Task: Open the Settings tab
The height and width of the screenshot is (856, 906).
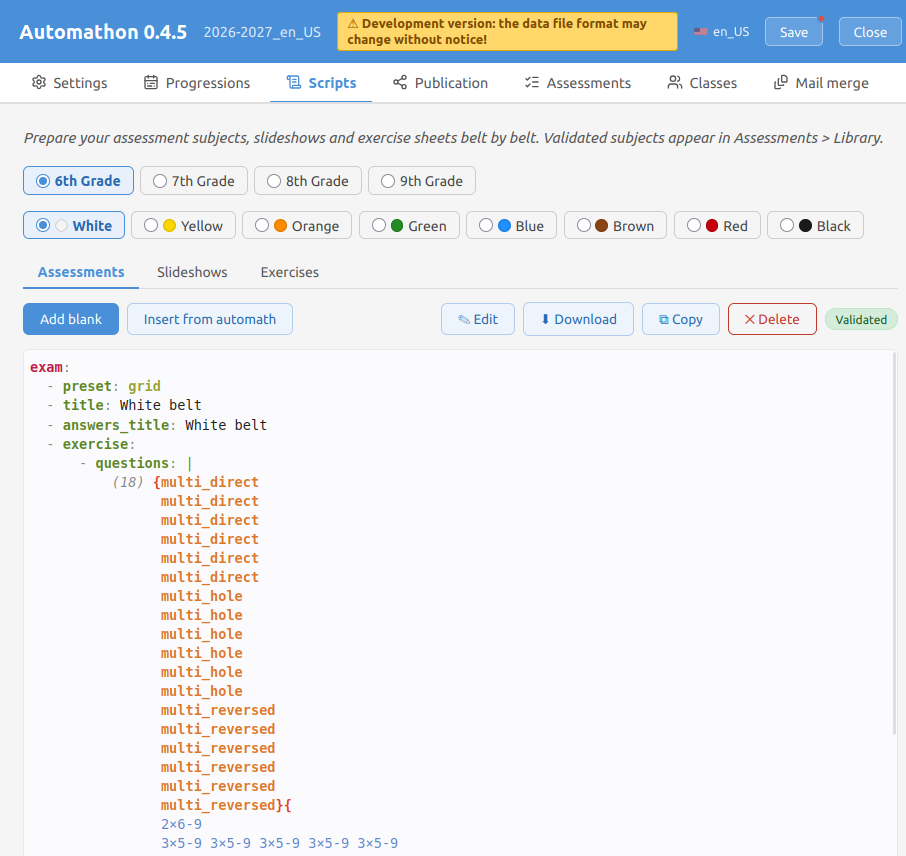Action: click(x=69, y=83)
